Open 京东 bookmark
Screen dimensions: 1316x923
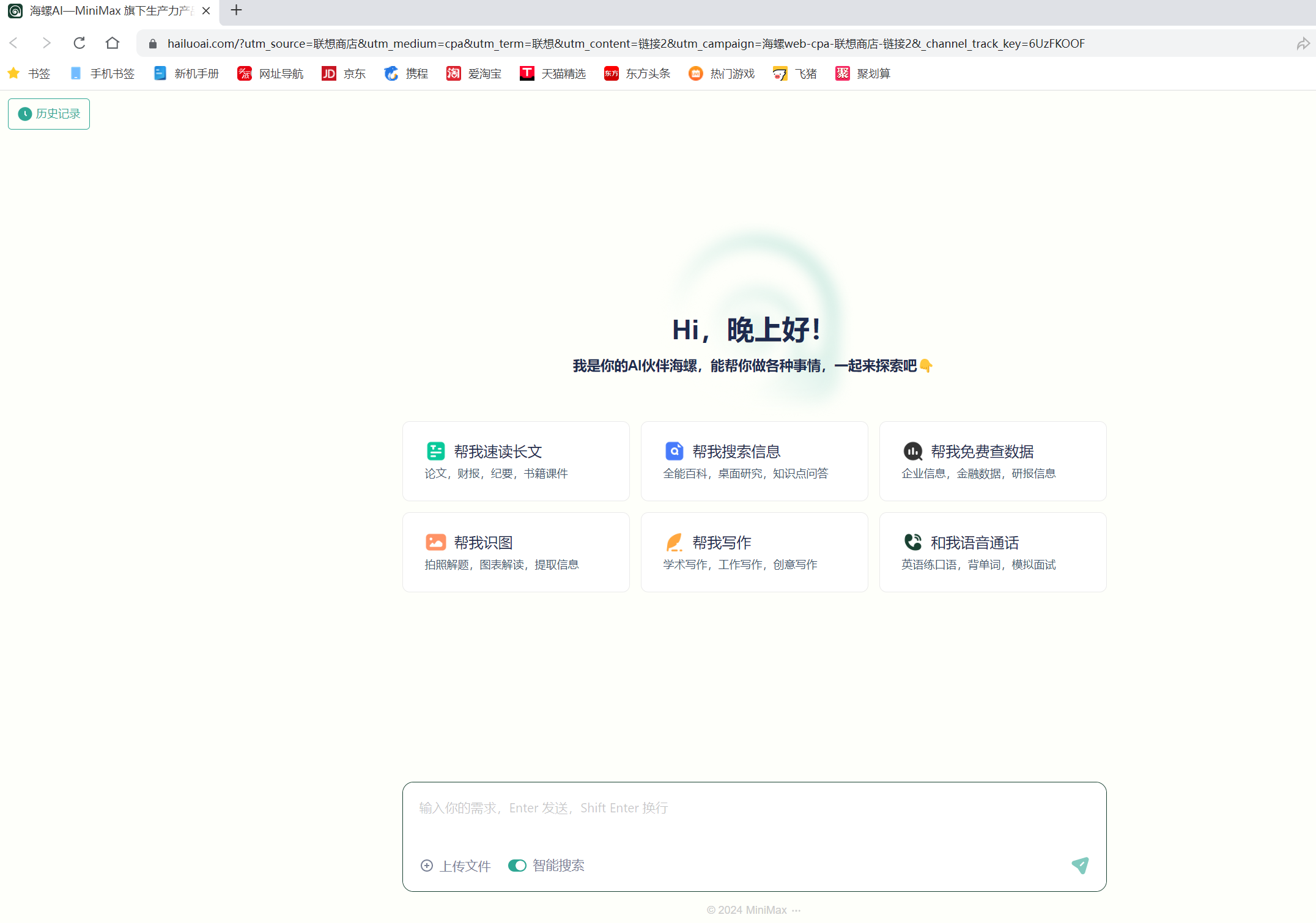point(344,73)
